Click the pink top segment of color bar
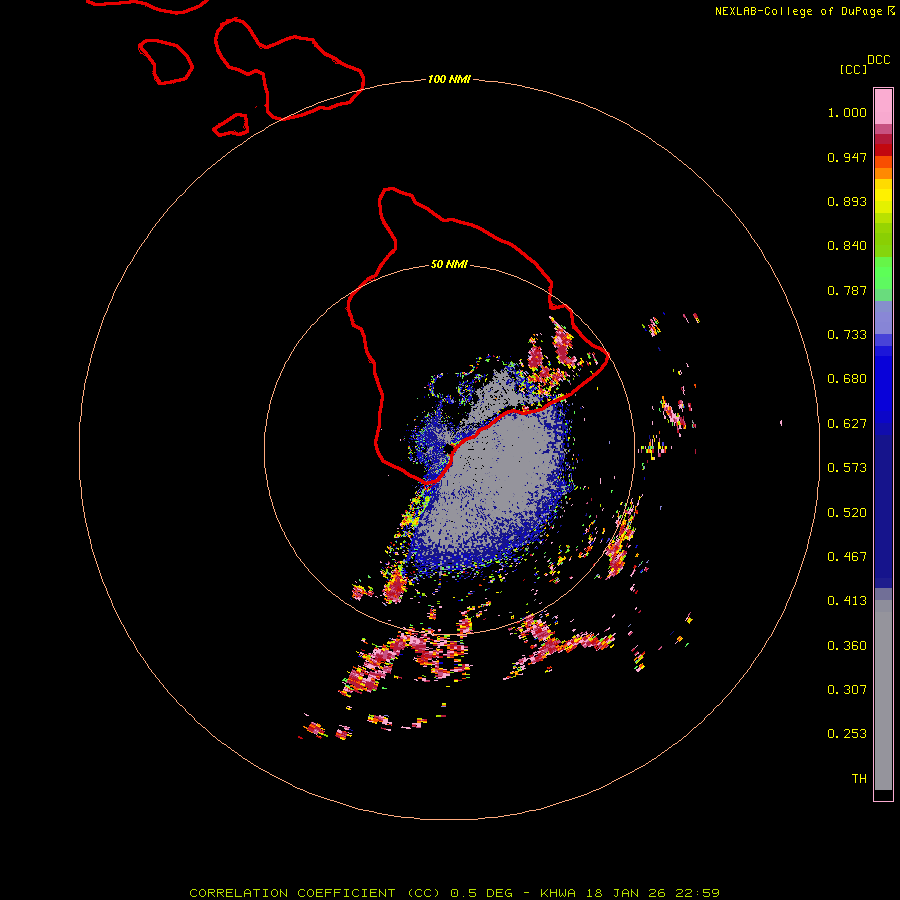 click(x=883, y=107)
